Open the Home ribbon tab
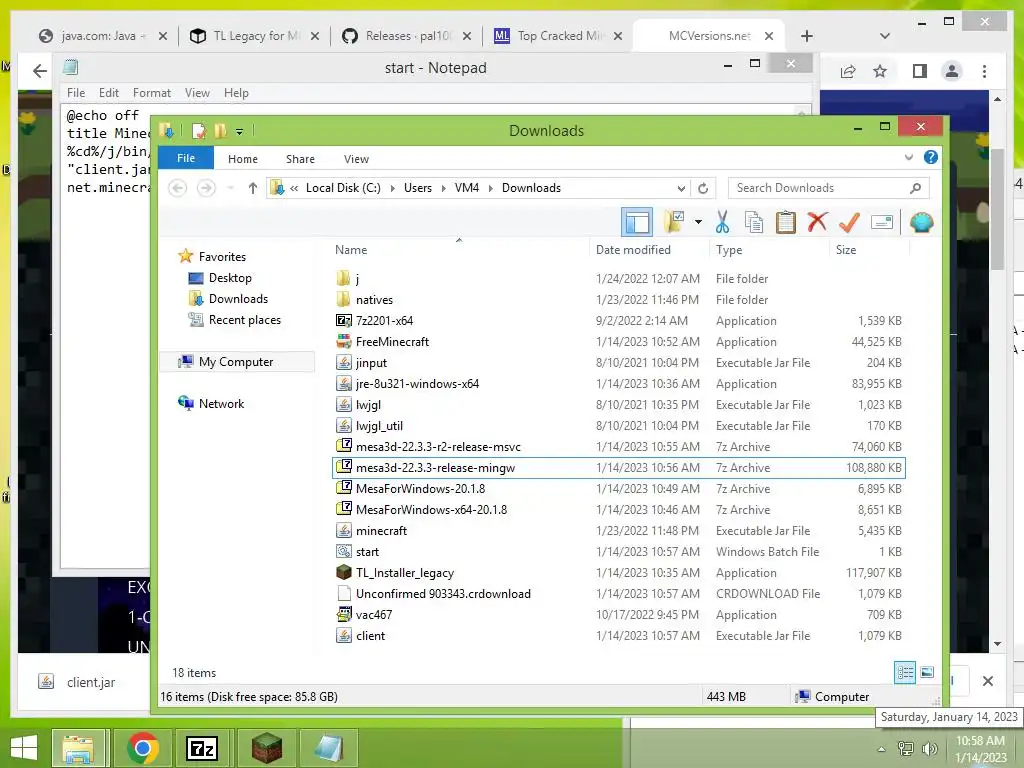The height and width of the screenshot is (768, 1024). 243,159
